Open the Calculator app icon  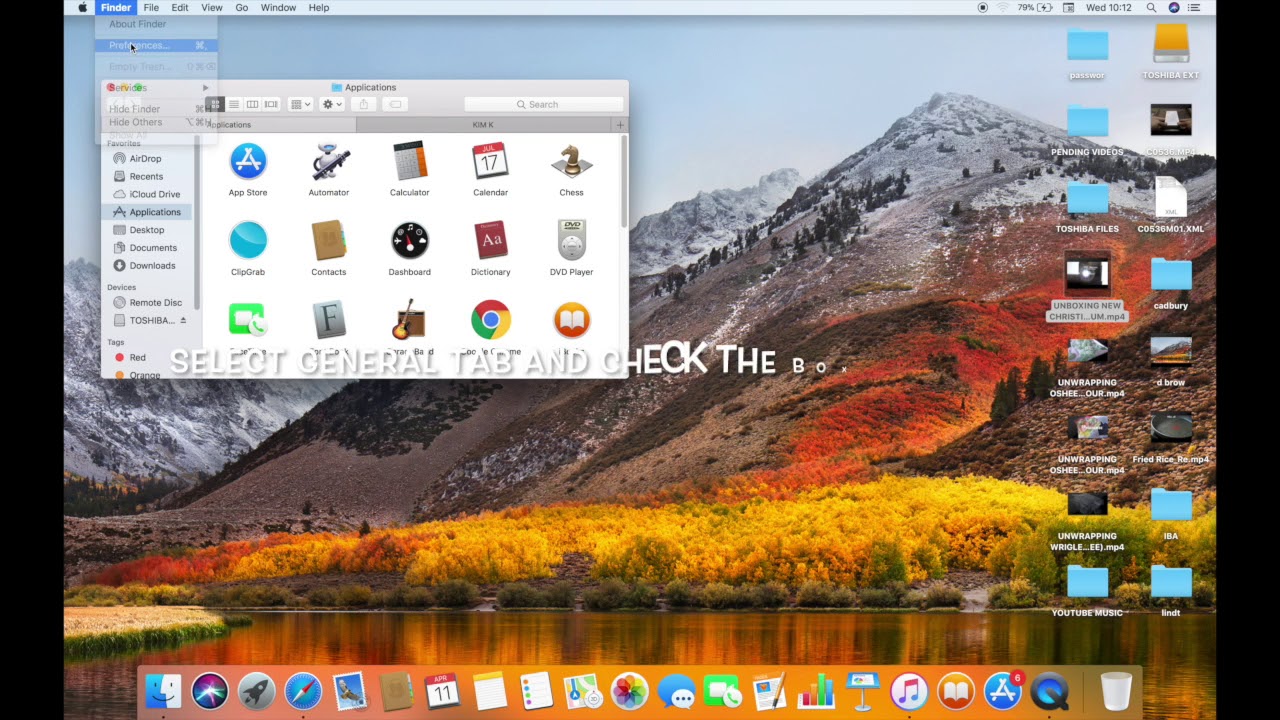click(x=409, y=161)
